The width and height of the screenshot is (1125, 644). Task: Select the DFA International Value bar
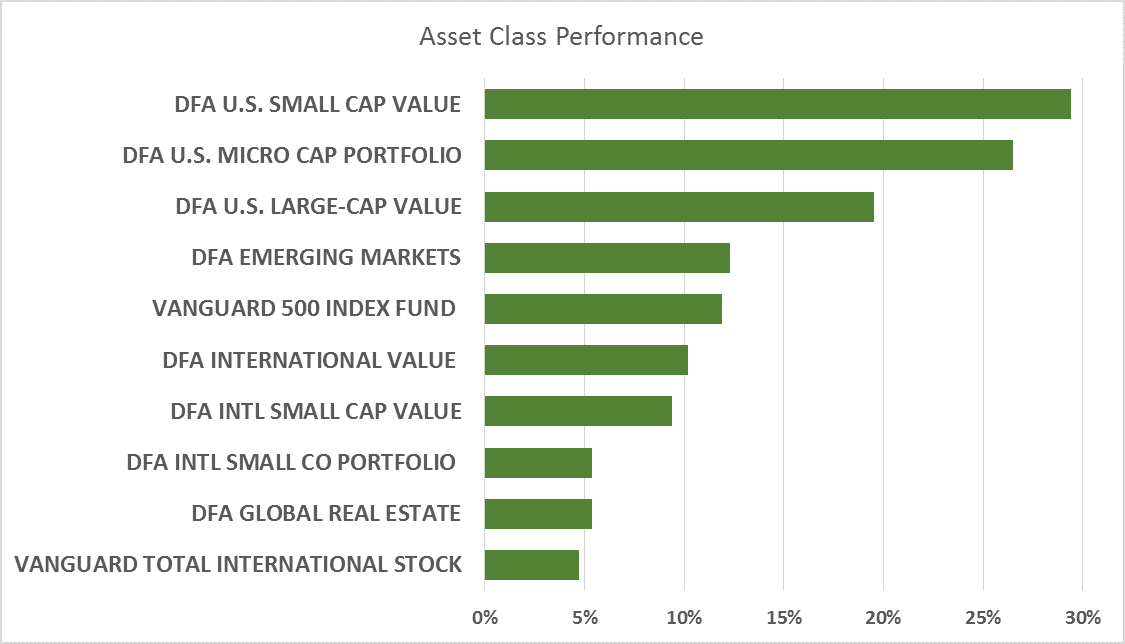tap(586, 360)
